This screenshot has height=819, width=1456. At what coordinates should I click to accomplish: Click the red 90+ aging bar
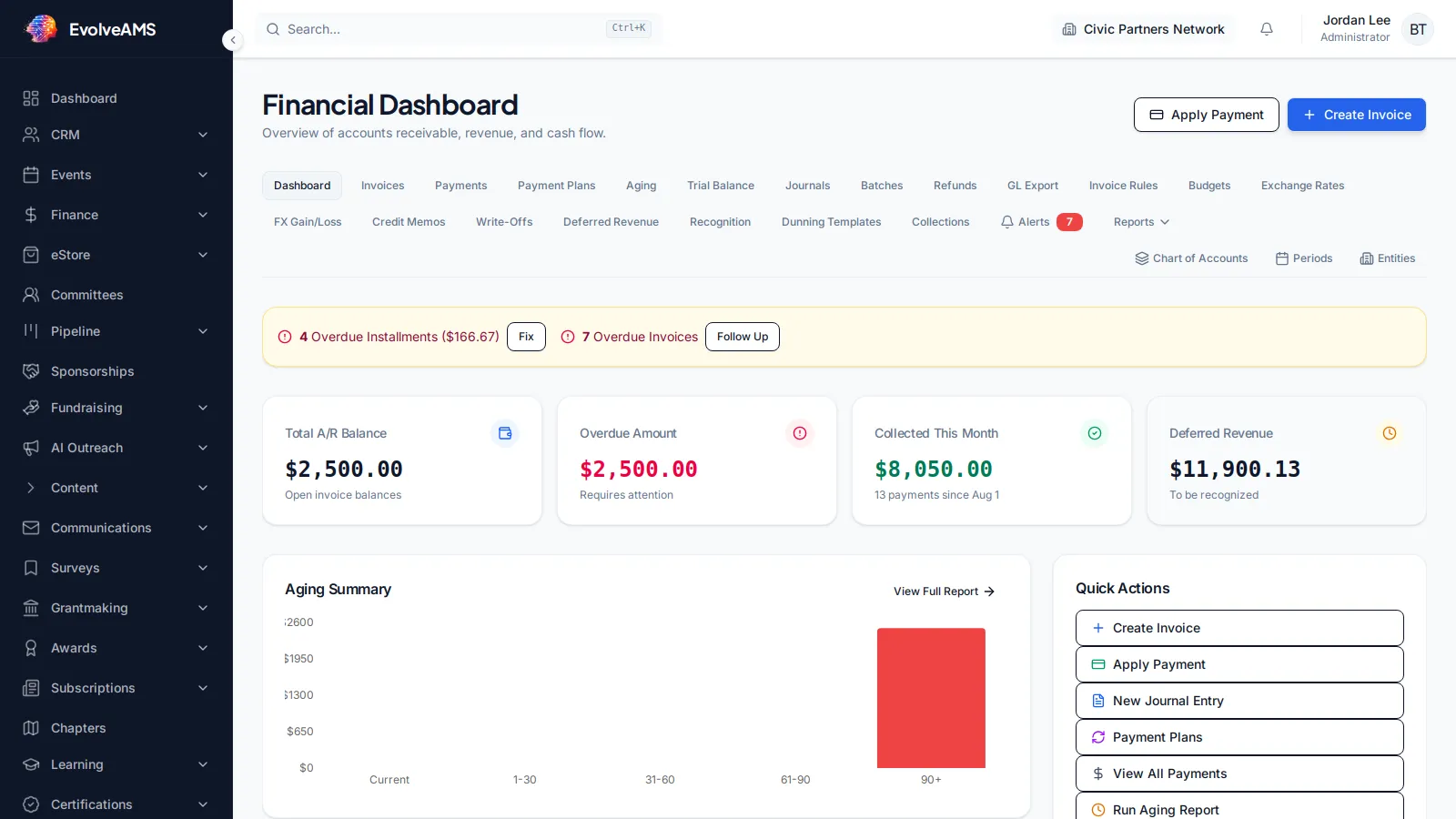tap(931, 698)
